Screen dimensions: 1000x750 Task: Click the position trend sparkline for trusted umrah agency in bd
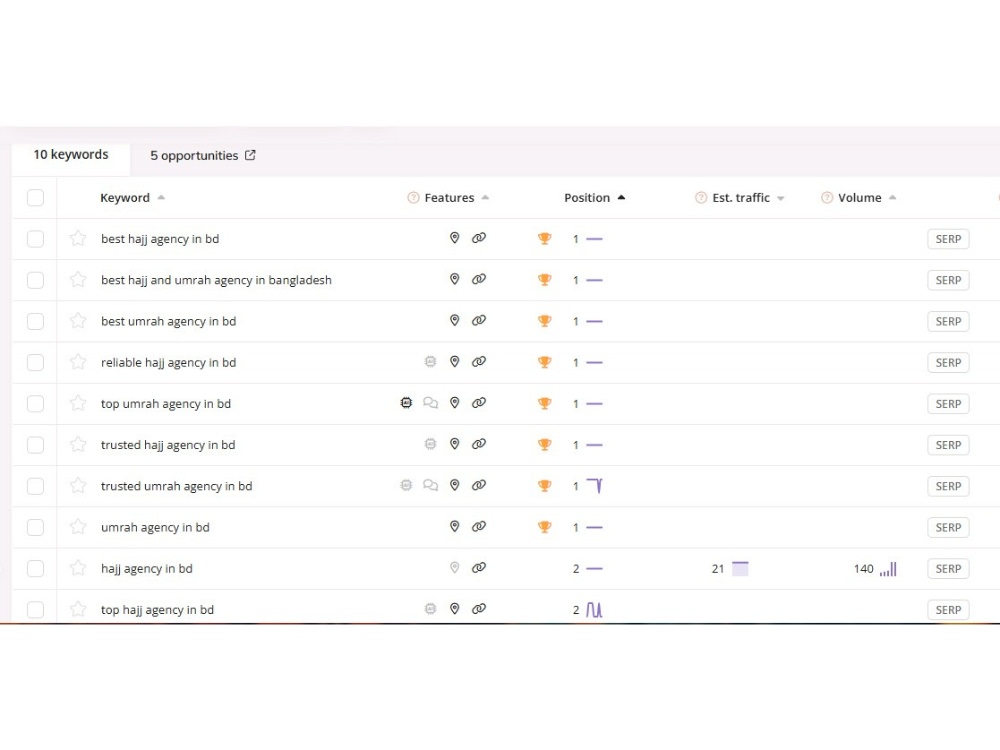[x=594, y=486]
